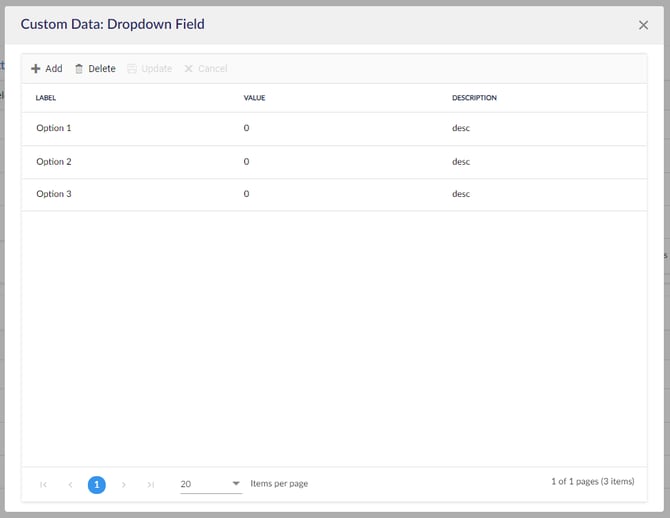Select page 1 in pagination
The image size is (670, 518).
coord(96,484)
